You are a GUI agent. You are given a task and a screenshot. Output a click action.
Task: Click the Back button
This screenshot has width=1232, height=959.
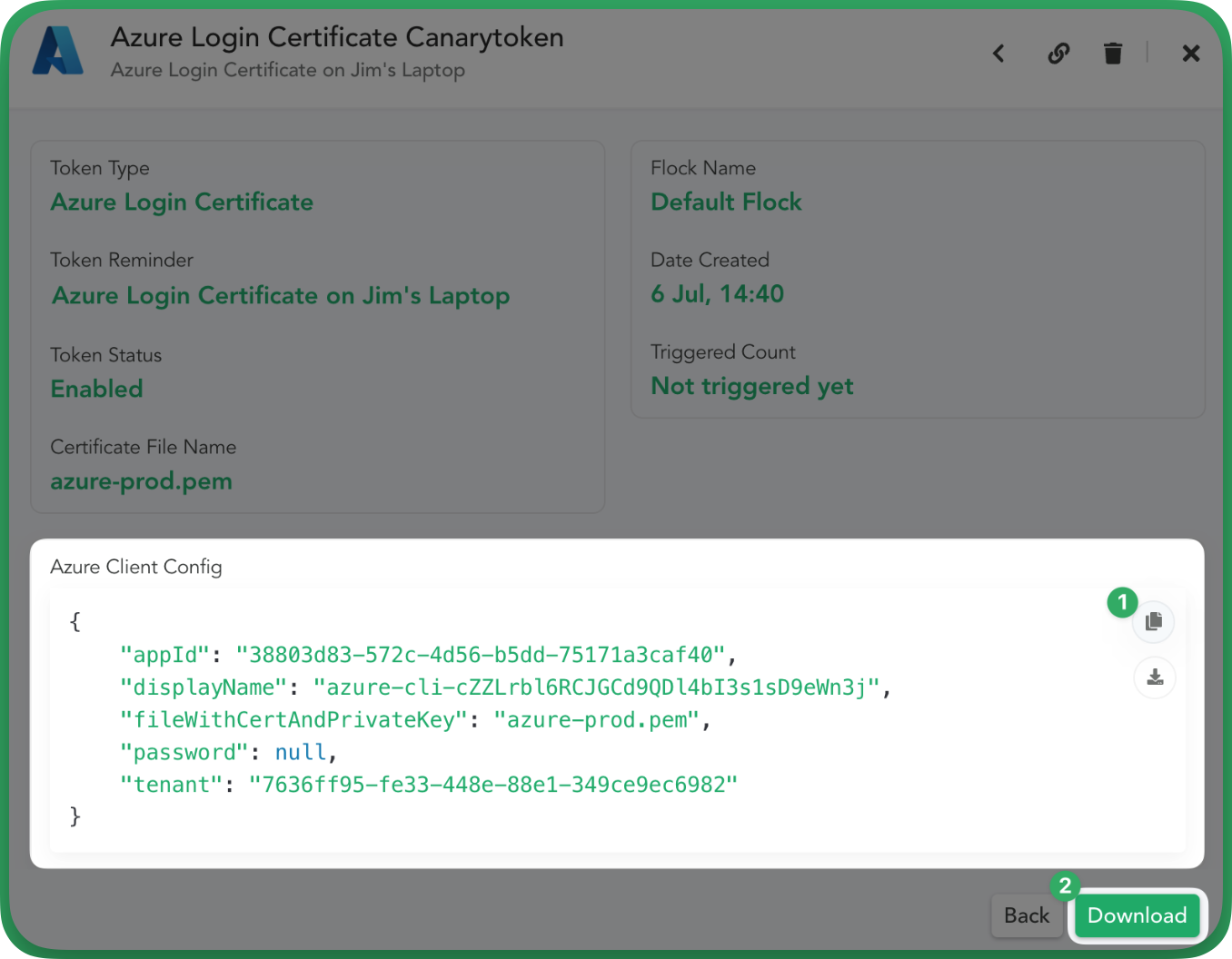1027,915
